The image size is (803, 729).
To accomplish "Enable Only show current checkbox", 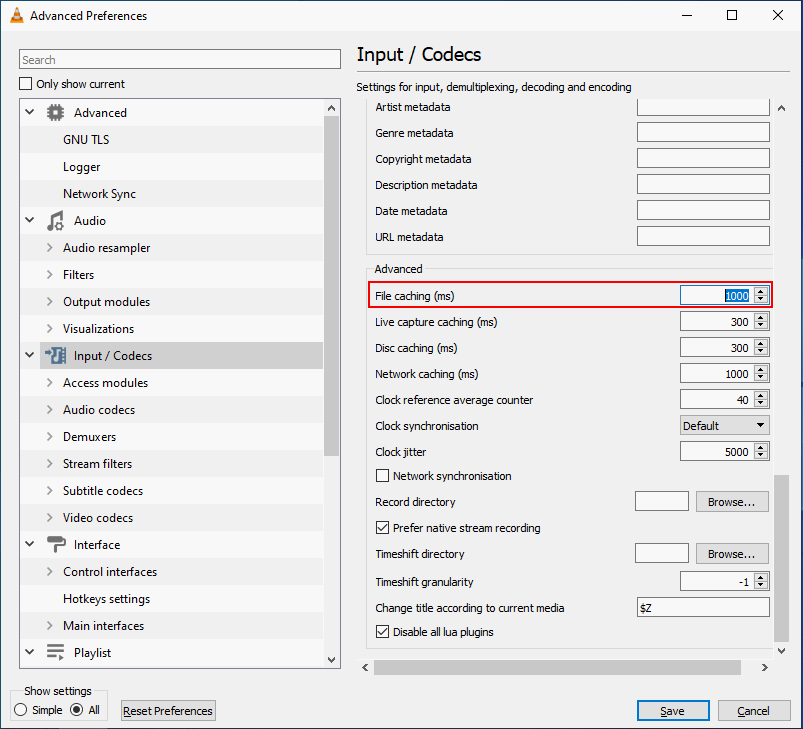I will pos(26,83).
